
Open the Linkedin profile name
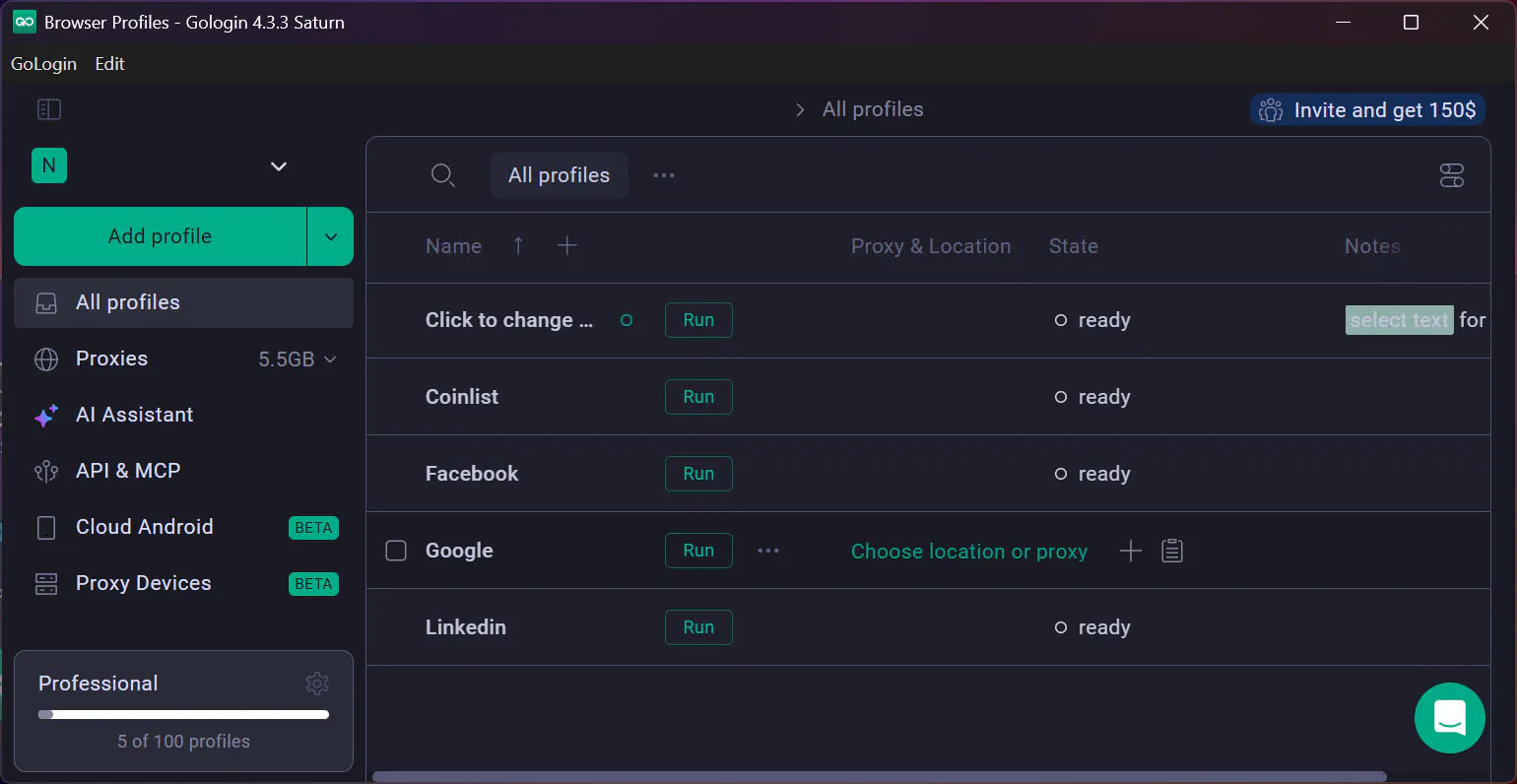point(466,627)
